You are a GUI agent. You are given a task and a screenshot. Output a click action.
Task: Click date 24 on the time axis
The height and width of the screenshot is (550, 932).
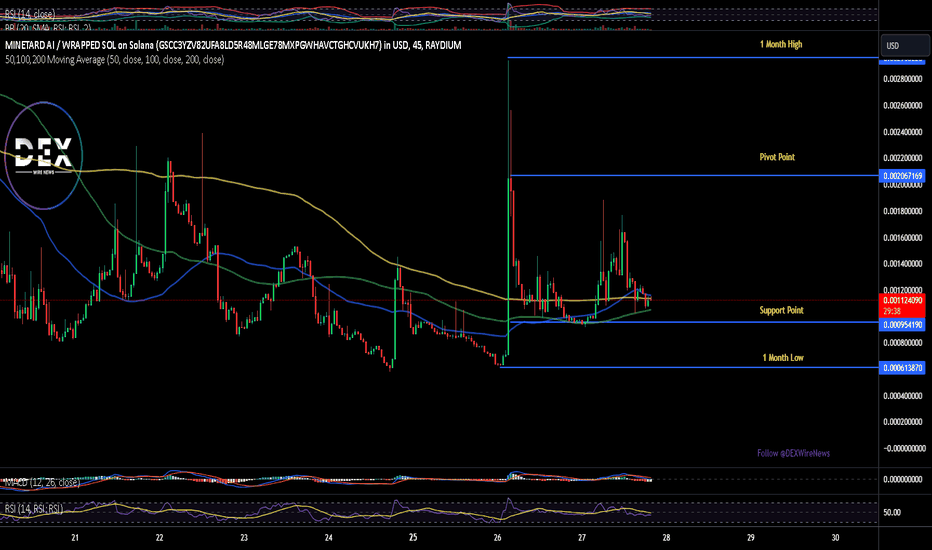[x=329, y=538]
